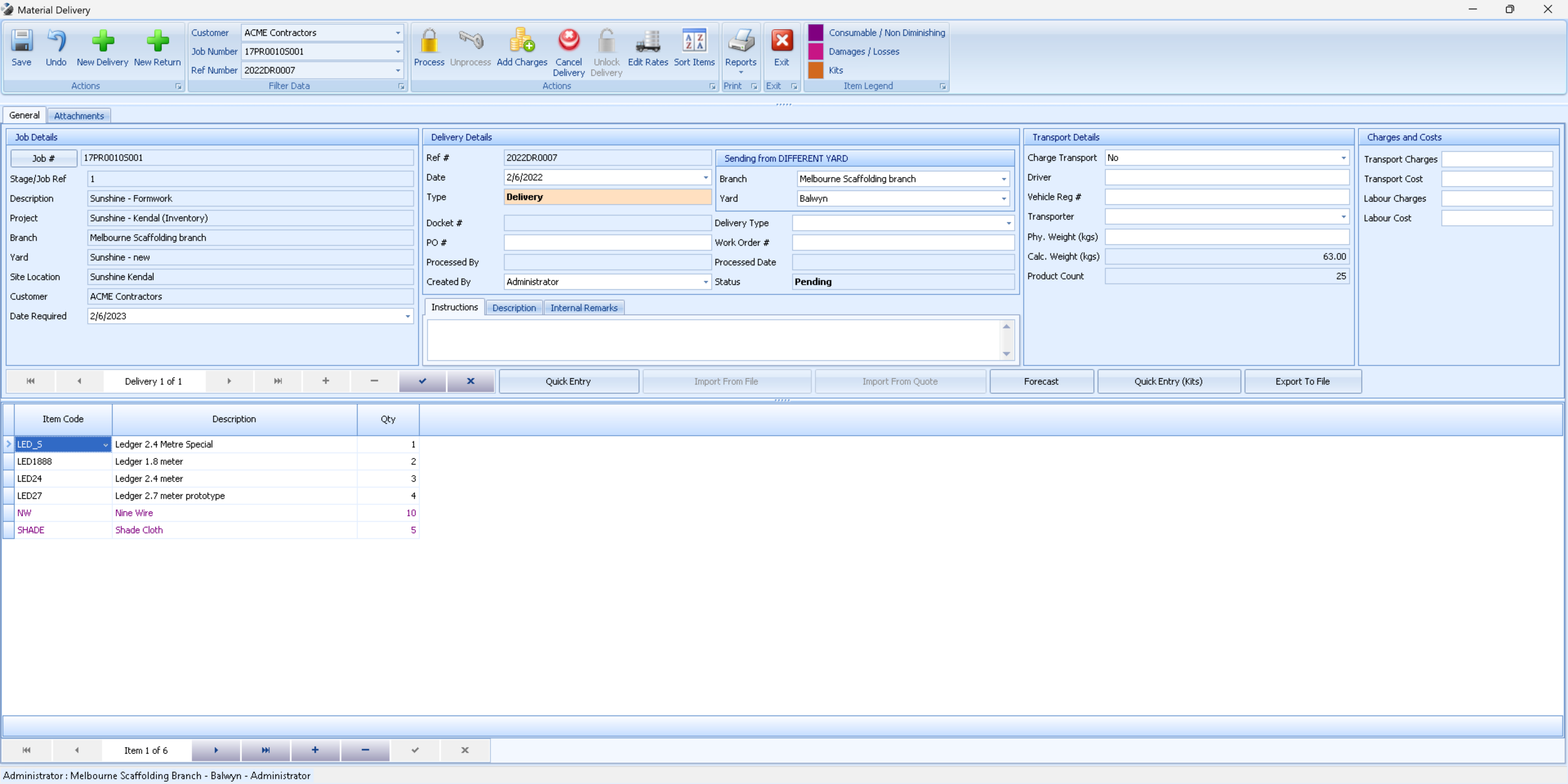Click the Export To File button
1568x784 pixels.
1302,381
